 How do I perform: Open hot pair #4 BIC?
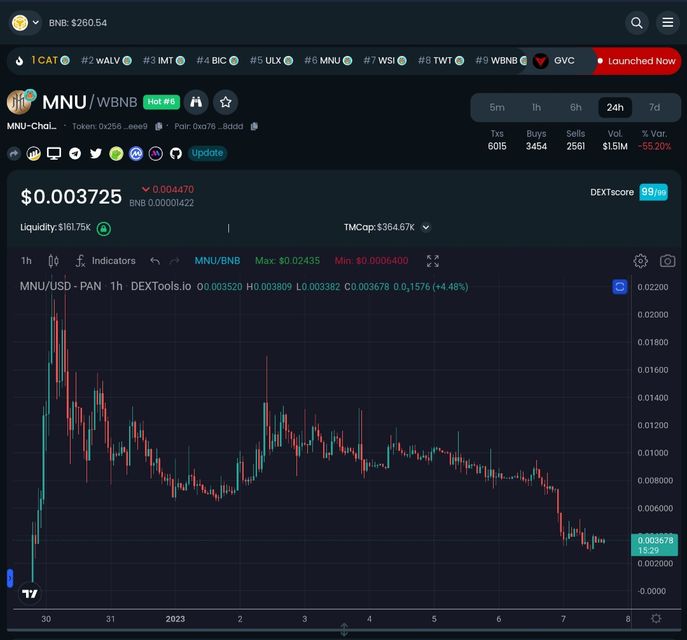click(217, 60)
